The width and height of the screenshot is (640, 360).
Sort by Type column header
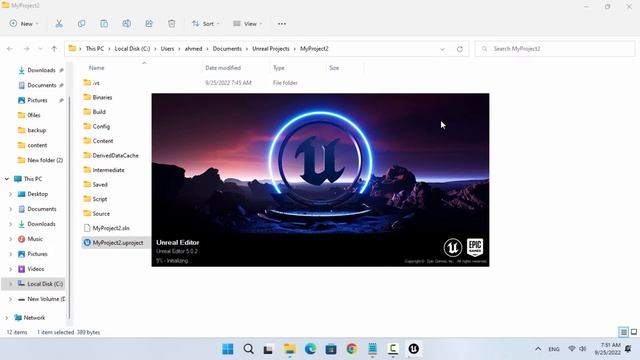279,68
